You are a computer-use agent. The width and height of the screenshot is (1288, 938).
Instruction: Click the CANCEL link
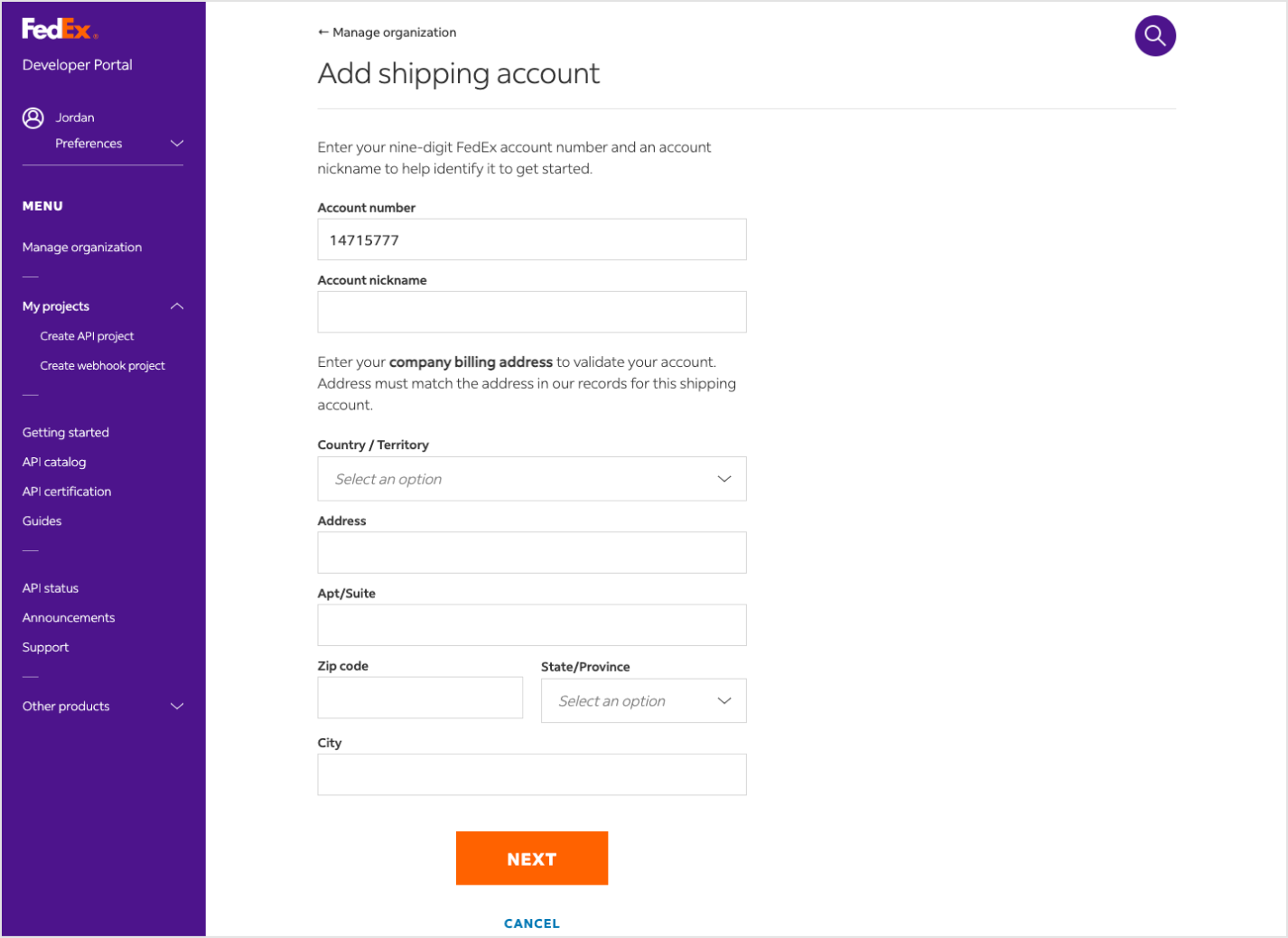531,924
